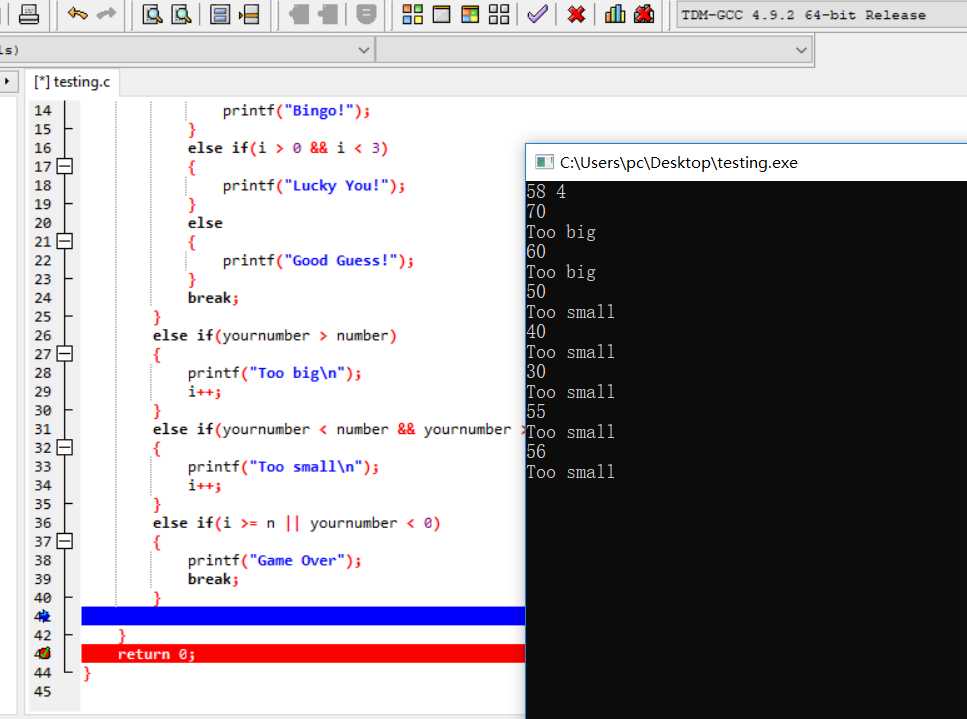The width and height of the screenshot is (967, 719).
Task: Click the Print toolbar icon
Action: click(28, 14)
